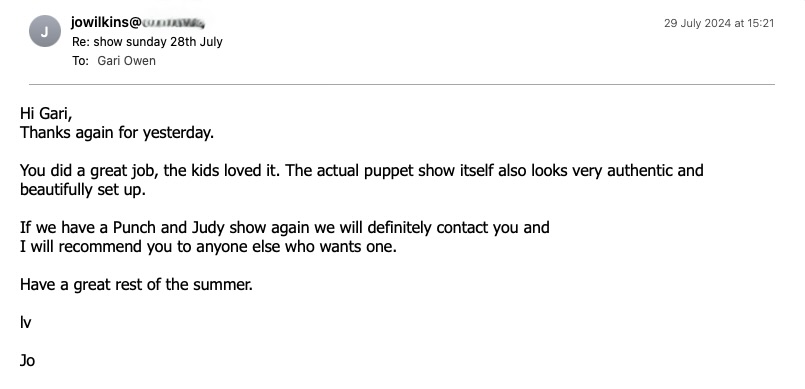This screenshot has height=389, width=805.
Task: Click the timestamp 29 July 2024 at 15:21
Action: pyautogui.click(x=719, y=23)
